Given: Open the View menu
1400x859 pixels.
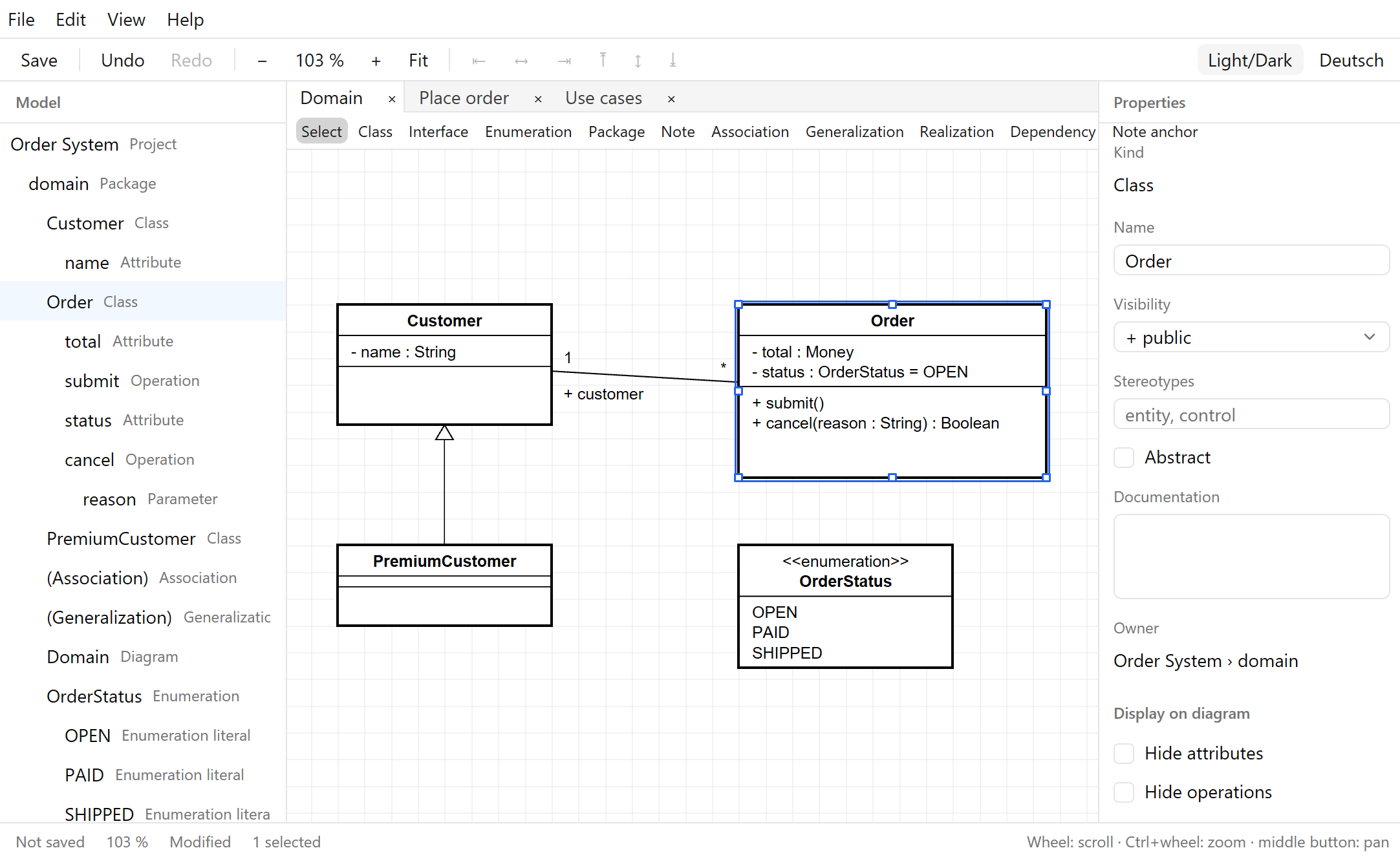Looking at the screenshot, I should pyautogui.click(x=126, y=20).
